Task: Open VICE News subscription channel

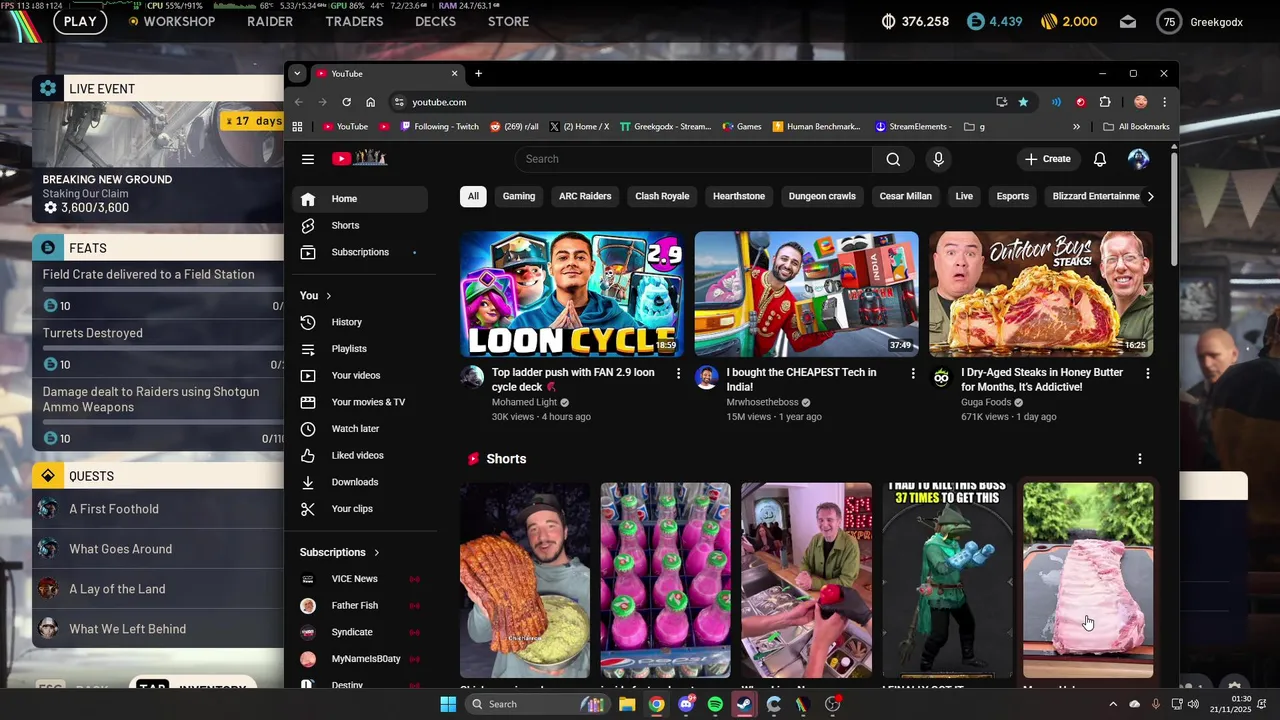Action: [362, 579]
